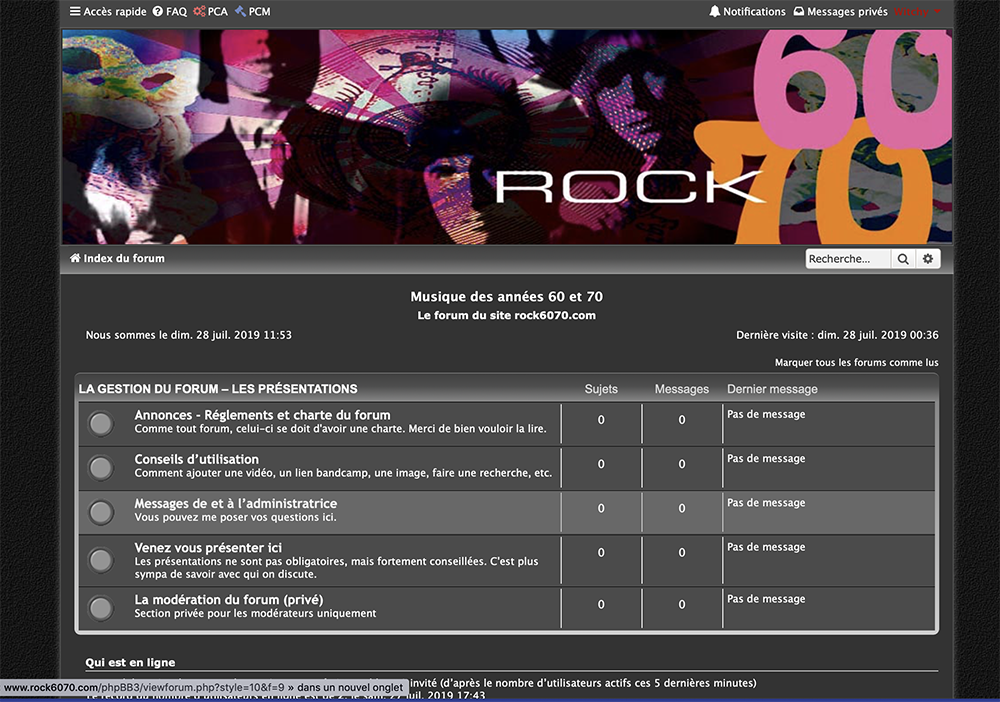
Task: Open the Notifications dropdown
Action: coord(747,11)
